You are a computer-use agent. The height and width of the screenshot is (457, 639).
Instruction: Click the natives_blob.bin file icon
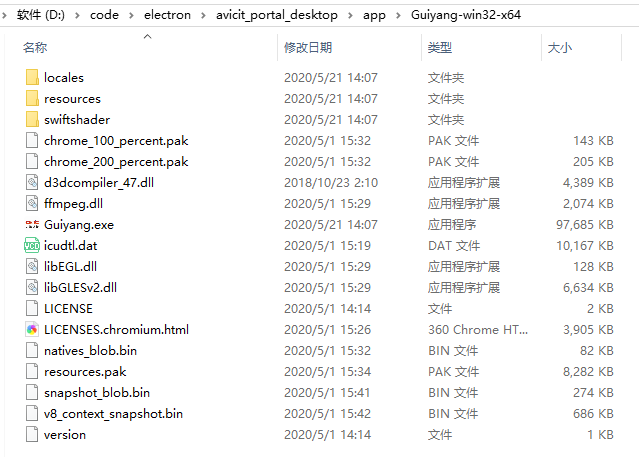(x=32, y=350)
